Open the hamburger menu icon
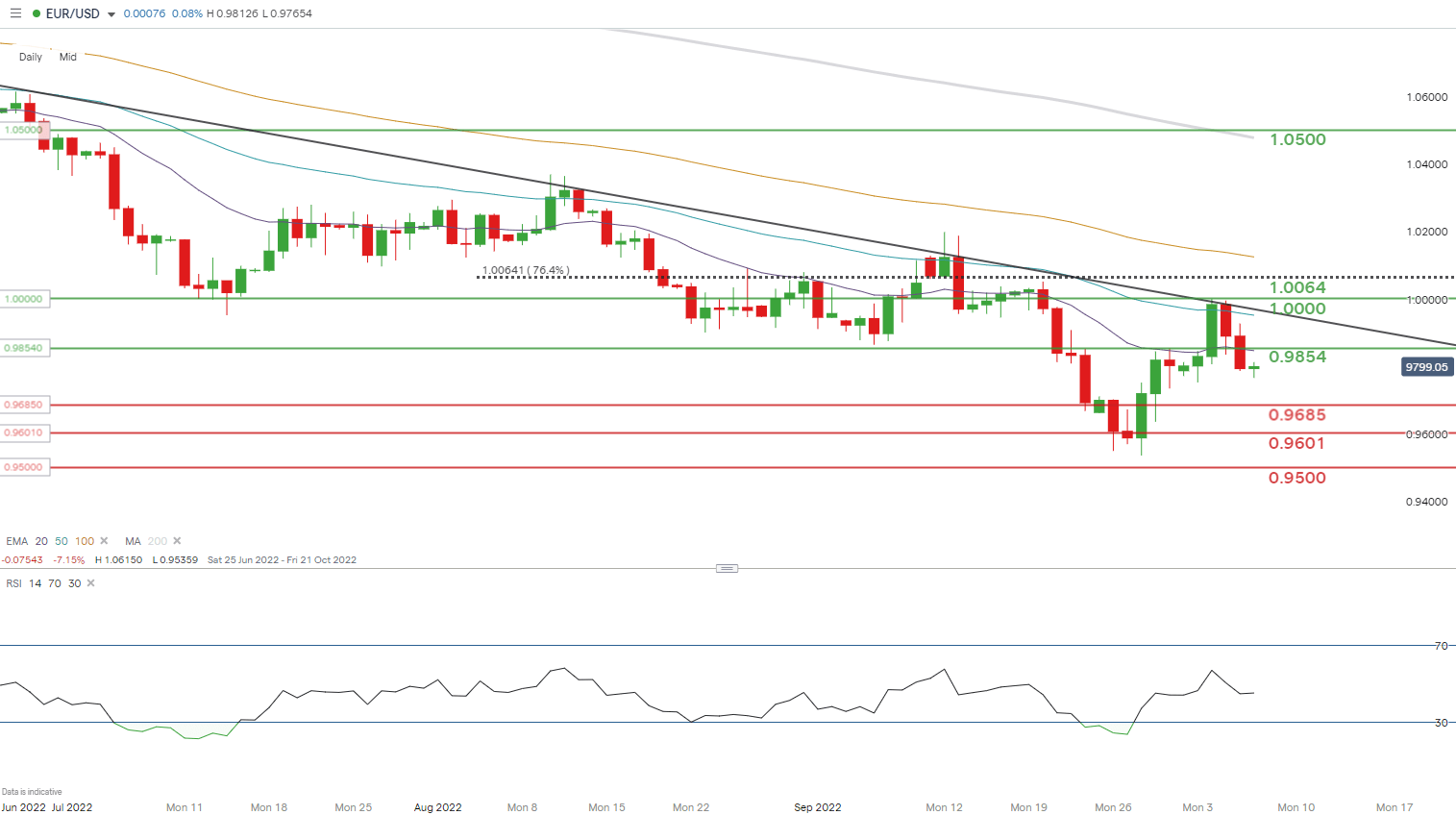Image resolution: width=1456 pixels, height=815 pixels. pyautogui.click(x=15, y=13)
